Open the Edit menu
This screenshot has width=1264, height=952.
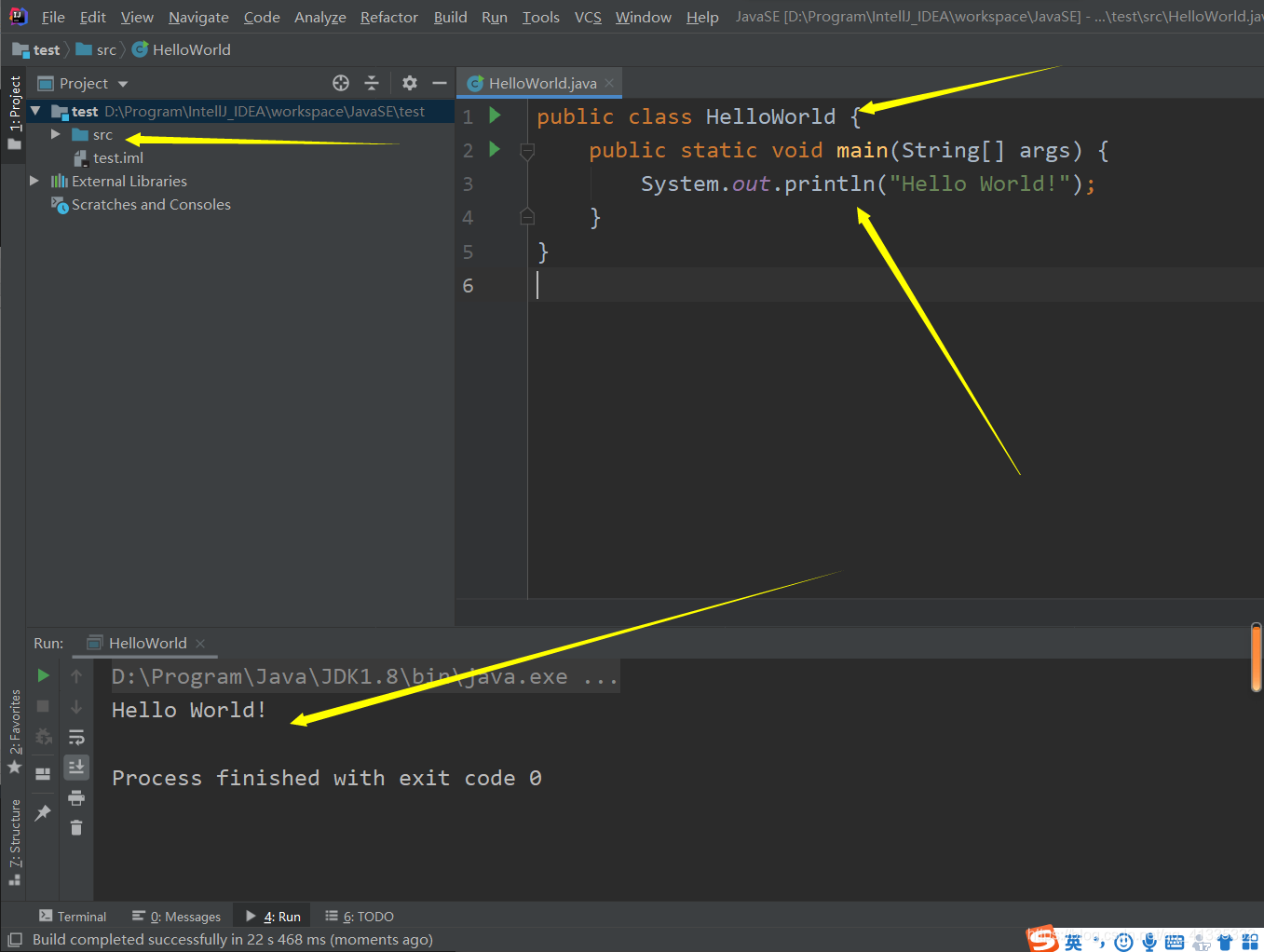tap(93, 17)
